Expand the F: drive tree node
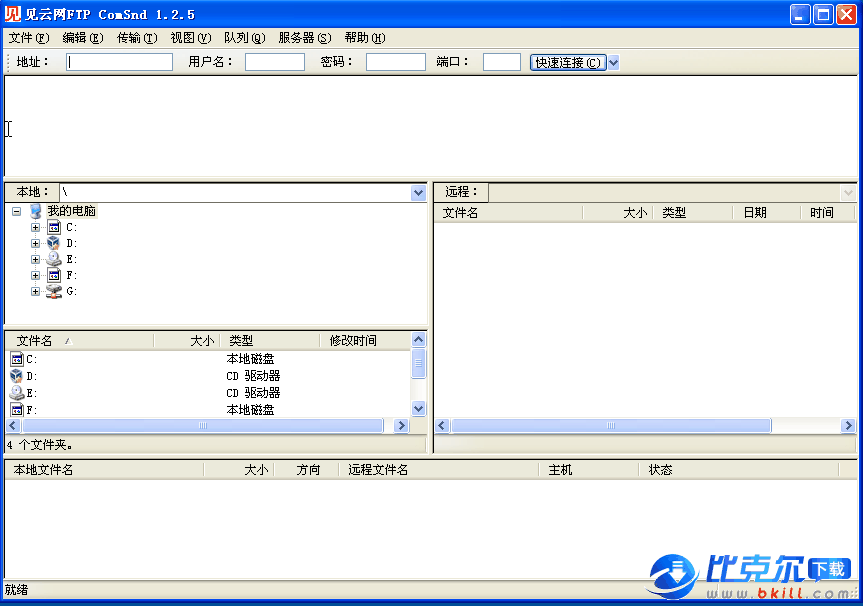863x606 pixels. pos(35,275)
